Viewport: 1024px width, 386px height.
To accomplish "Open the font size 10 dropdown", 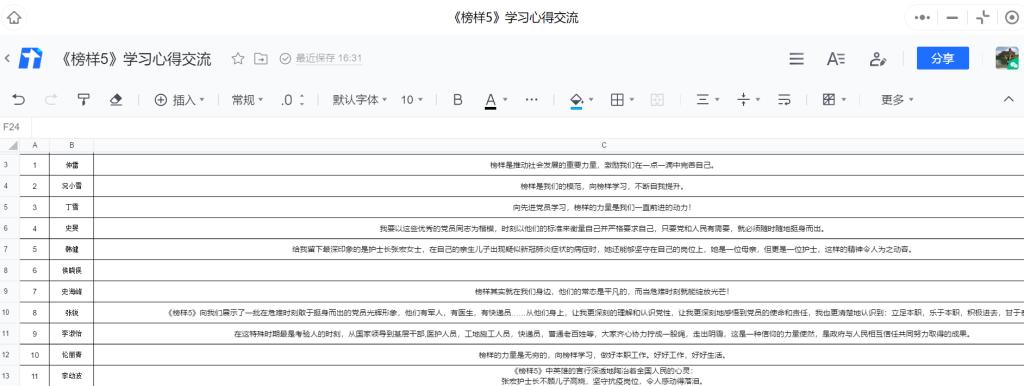I will click(412, 99).
